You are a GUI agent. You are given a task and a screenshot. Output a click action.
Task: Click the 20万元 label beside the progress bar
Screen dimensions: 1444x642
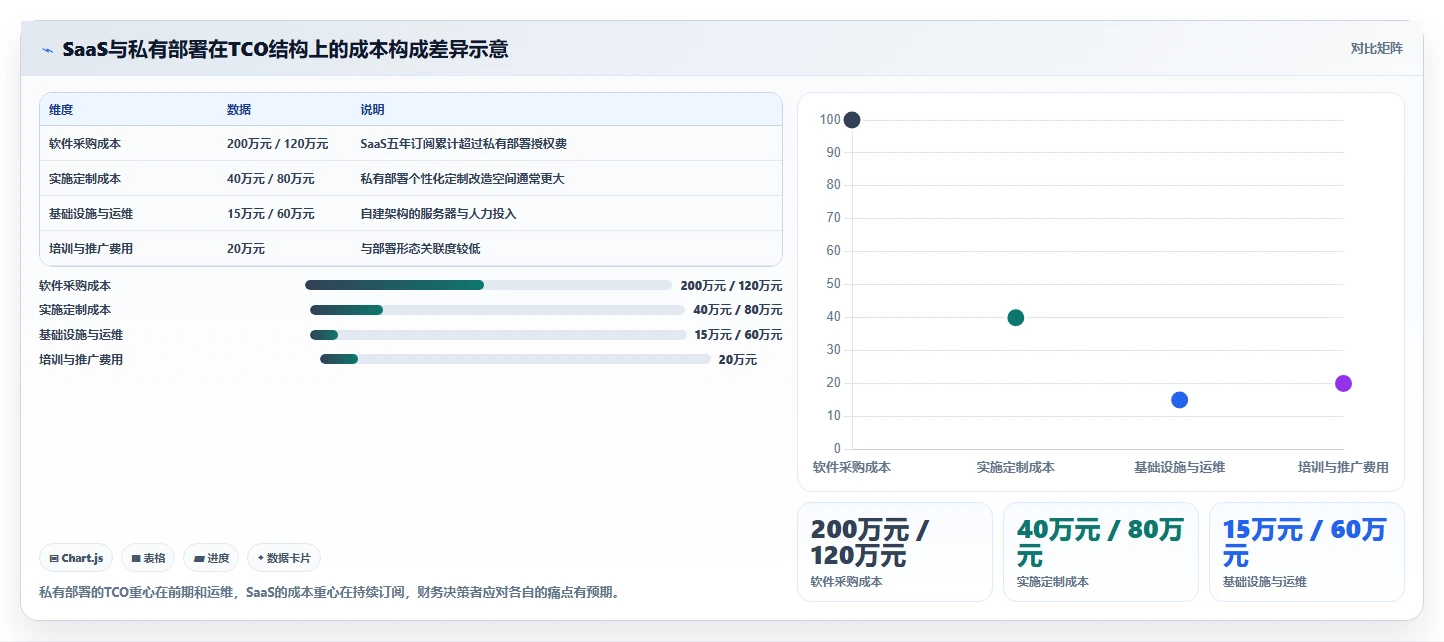point(738,360)
